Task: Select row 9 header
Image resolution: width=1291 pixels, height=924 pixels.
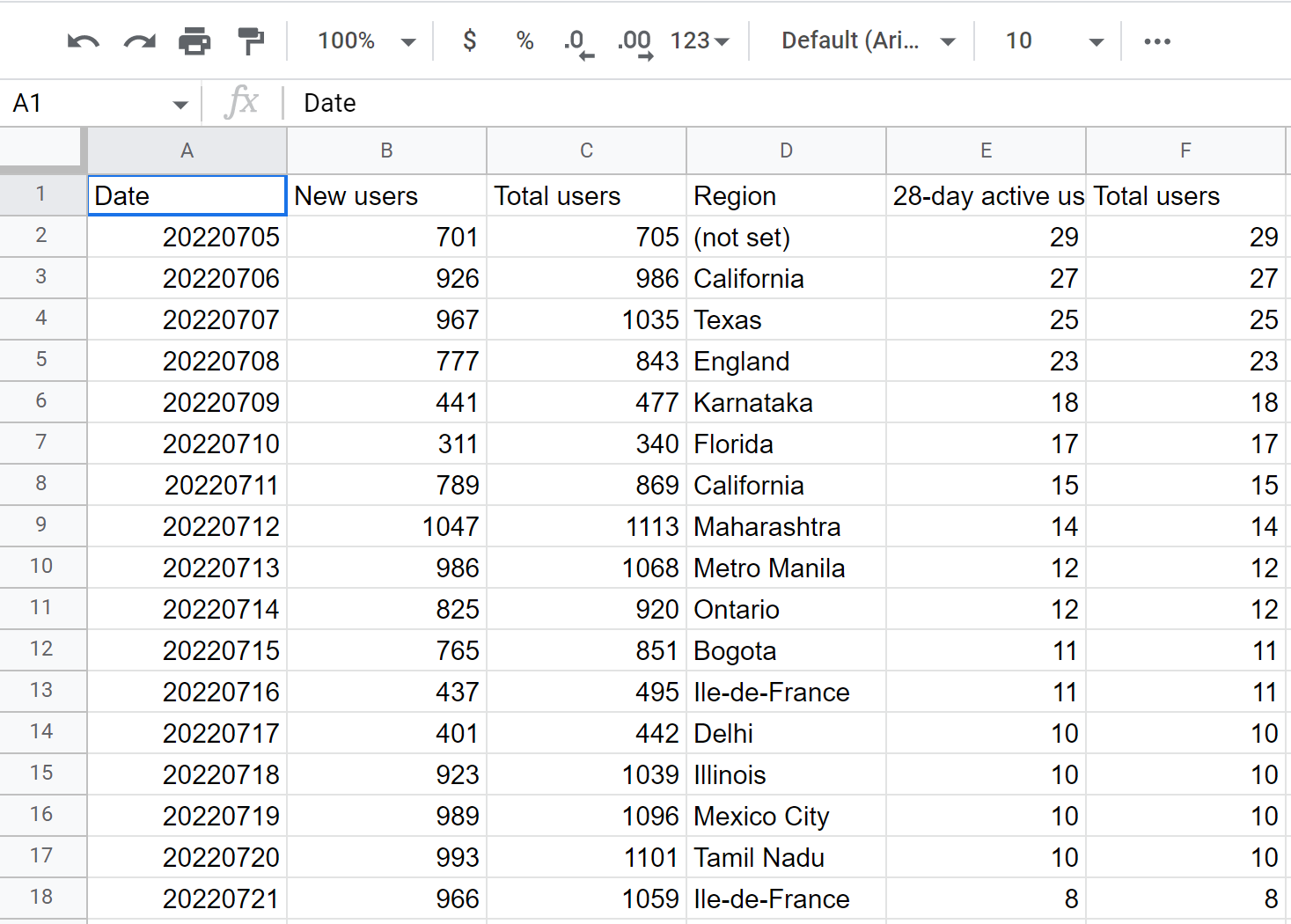Action: pyautogui.click(x=41, y=525)
